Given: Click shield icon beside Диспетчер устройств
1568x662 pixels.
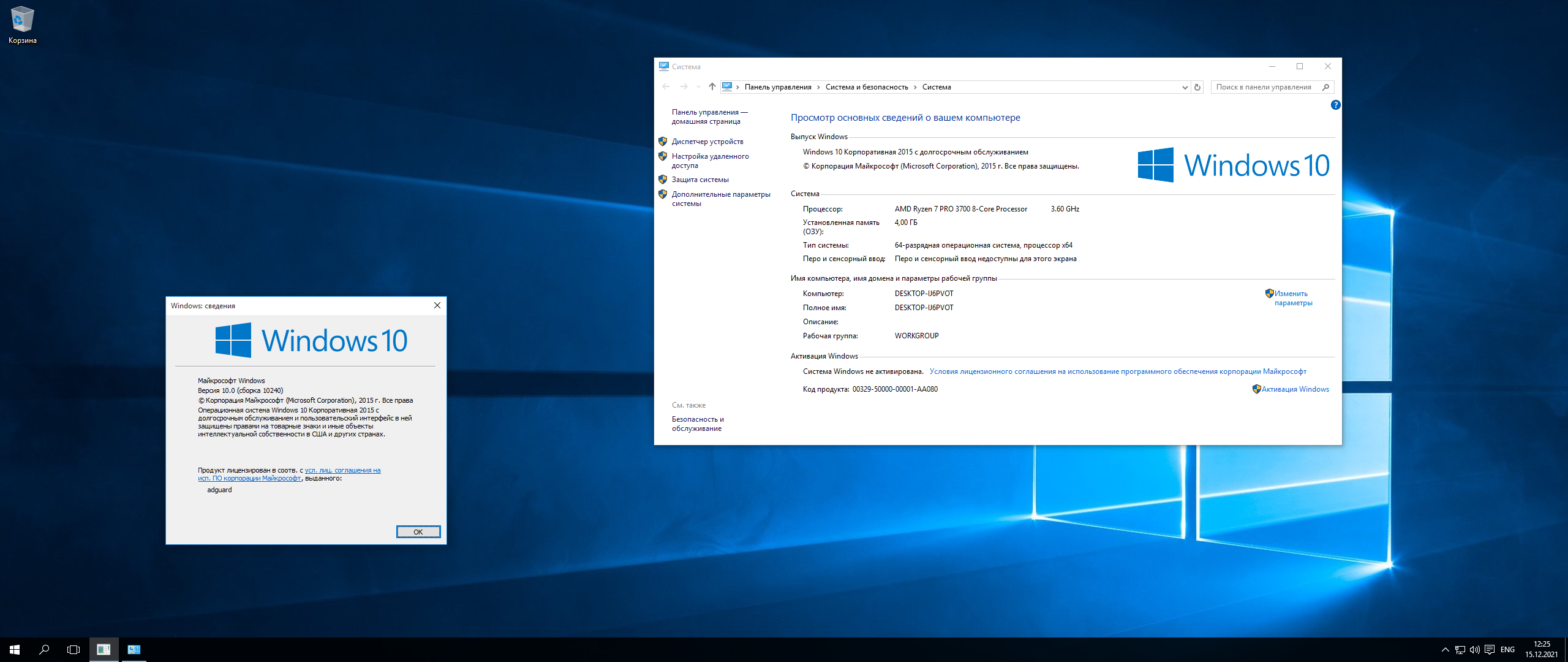Looking at the screenshot, I should pos(663,141).
